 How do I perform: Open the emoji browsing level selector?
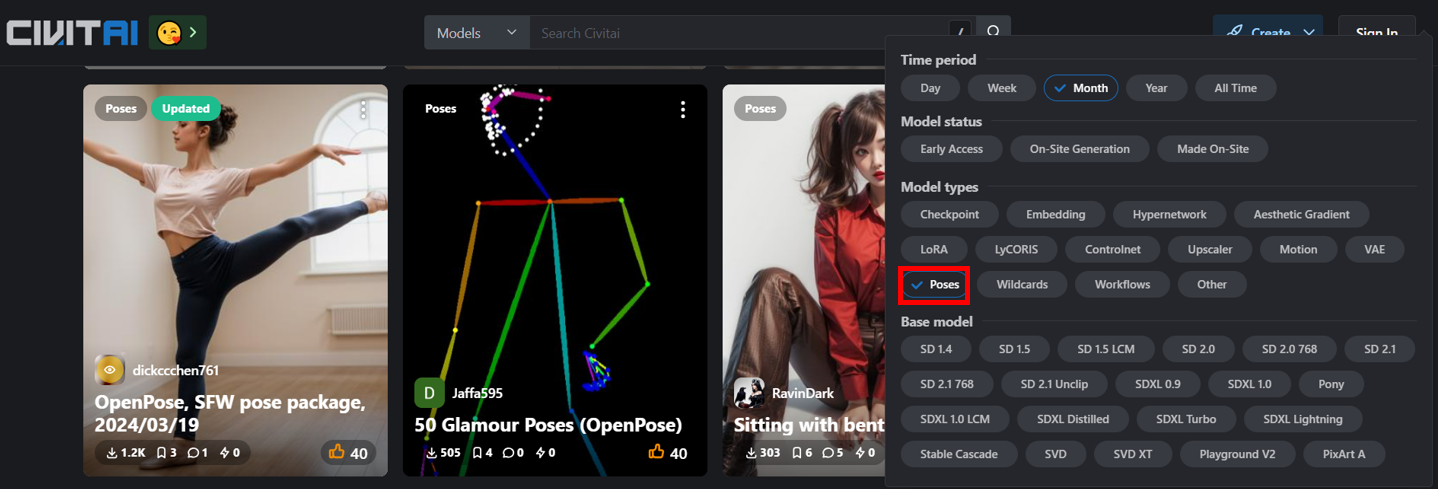point(177,33)
